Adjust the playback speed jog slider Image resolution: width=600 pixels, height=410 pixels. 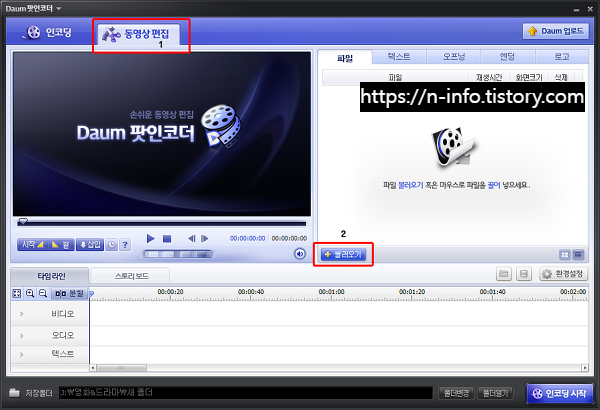[x=178, y=254]
